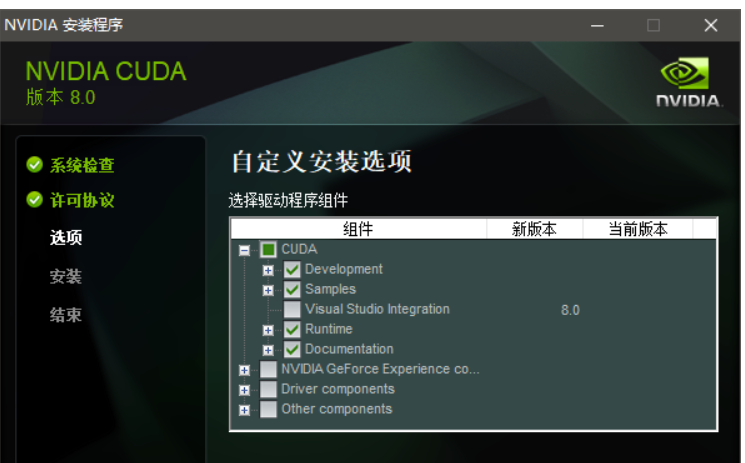Click the green checkmark beside 系统检查
The image size is (745, 463).
tap(35, 165)
